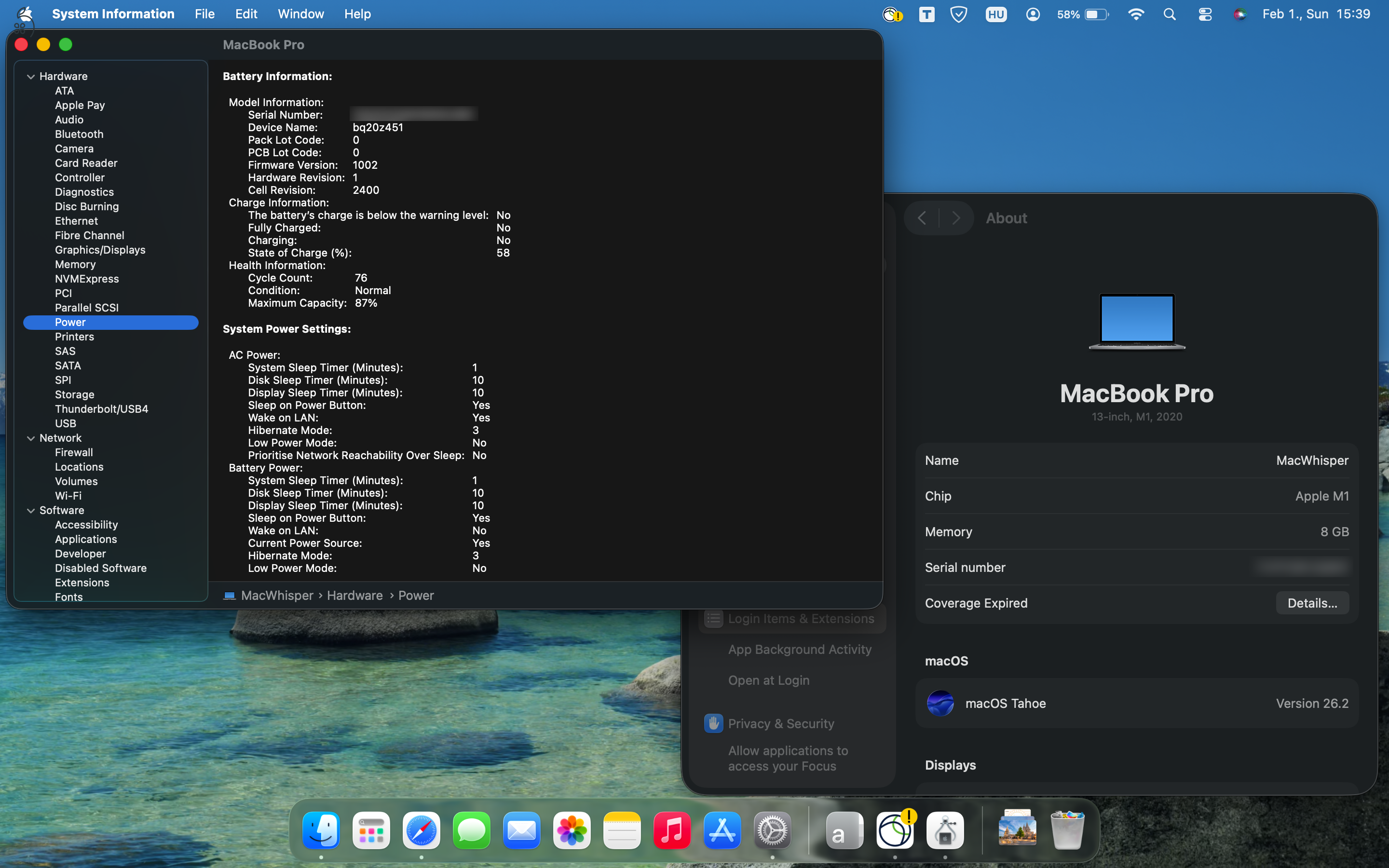Viewport: 1389px width, 868px height.
Task: Open the Window menu
Action: point(301,14)
